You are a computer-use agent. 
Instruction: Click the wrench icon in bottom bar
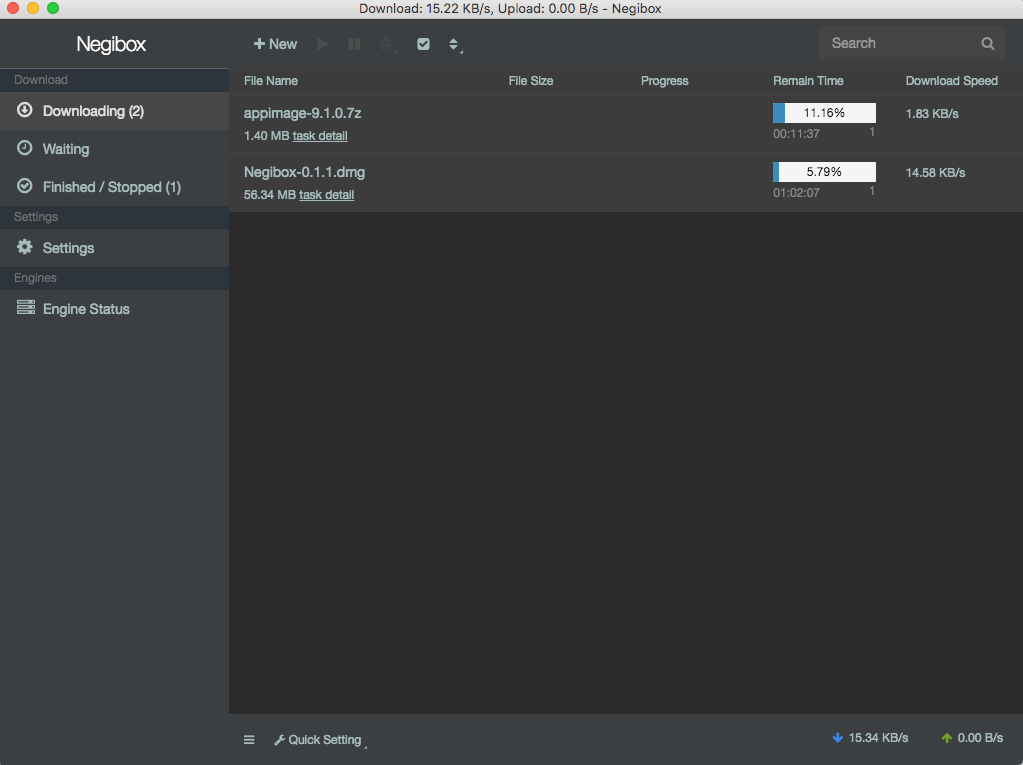tap(279, 740)
